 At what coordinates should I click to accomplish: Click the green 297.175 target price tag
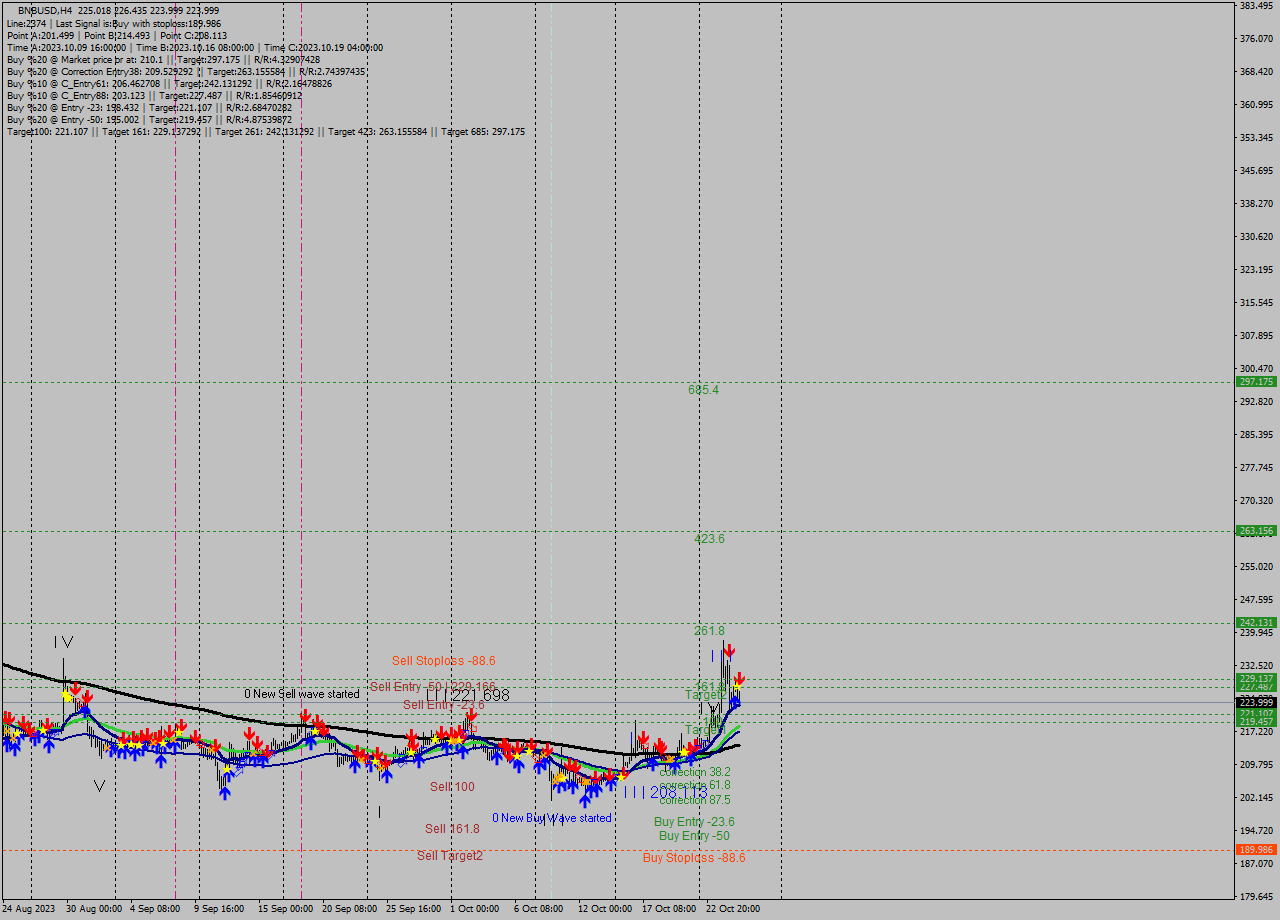pyautogui.click(x=1255, y=381)
